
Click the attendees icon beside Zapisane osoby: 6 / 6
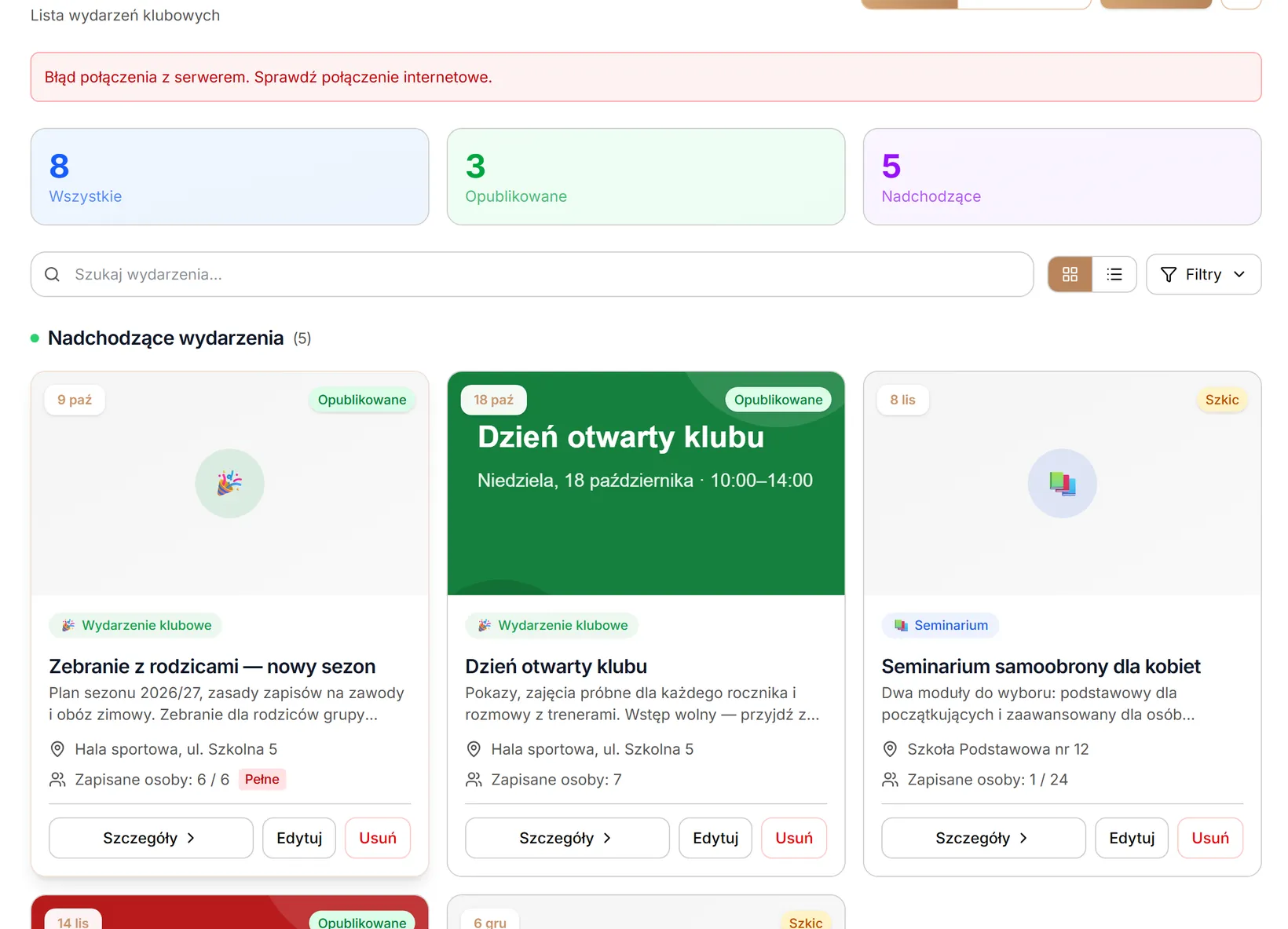click(x=57, y=780)
